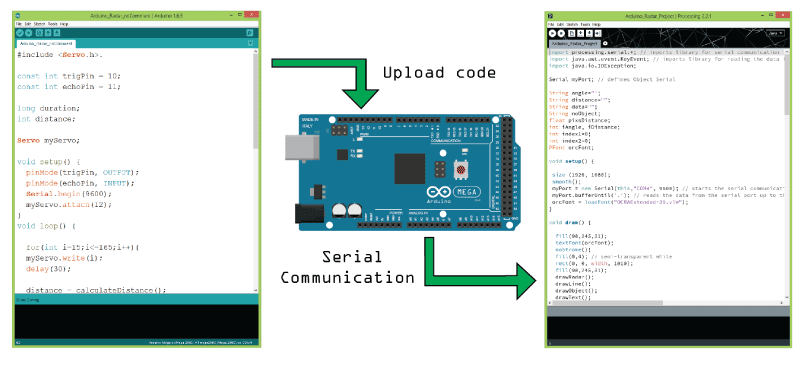Image resolution: width=800 pixels, height=384 pixels.
Task: Open the Arduino File menu
Action: coord(18,24)
